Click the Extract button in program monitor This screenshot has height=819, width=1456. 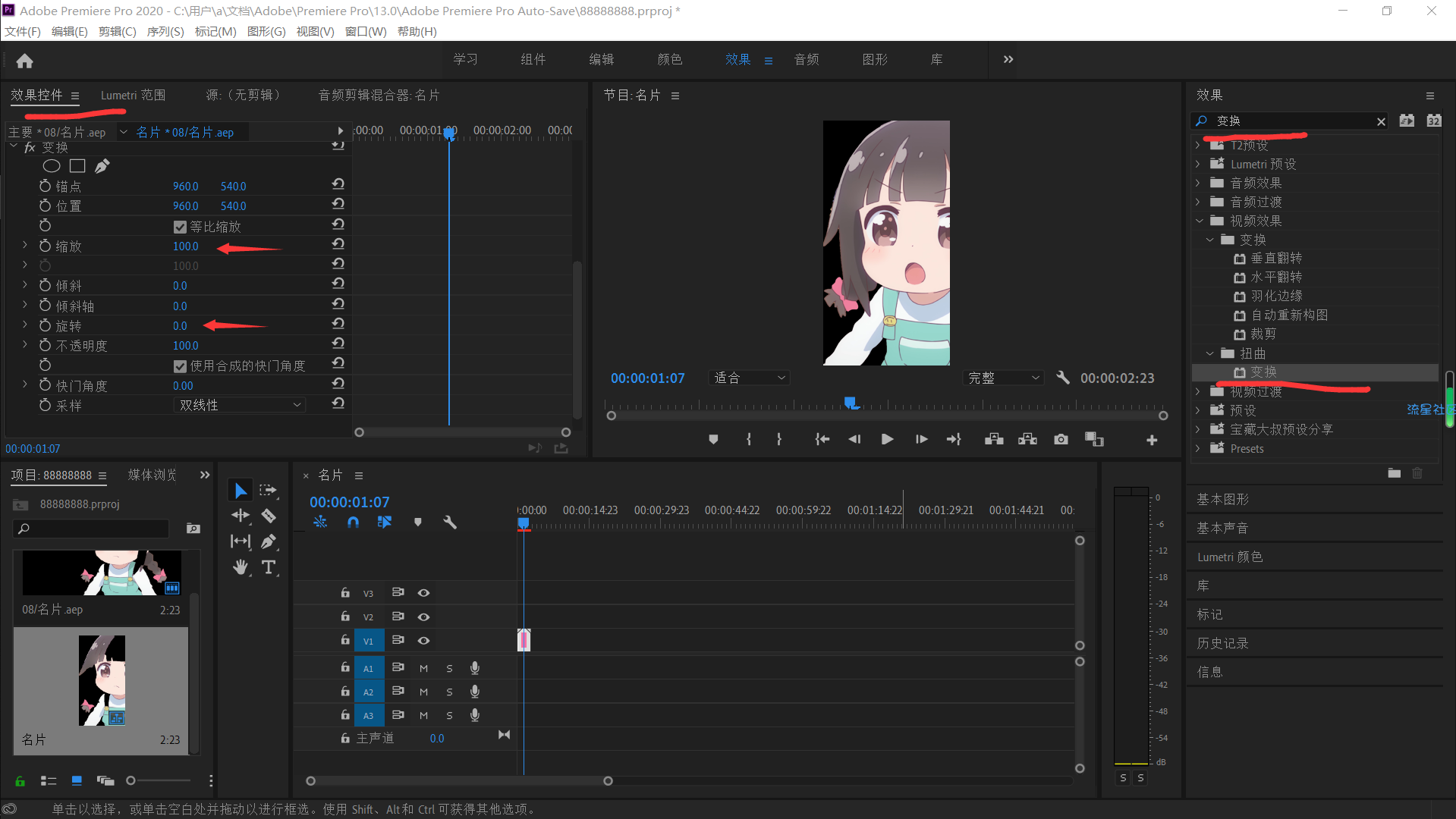[x=1027, y=439]
